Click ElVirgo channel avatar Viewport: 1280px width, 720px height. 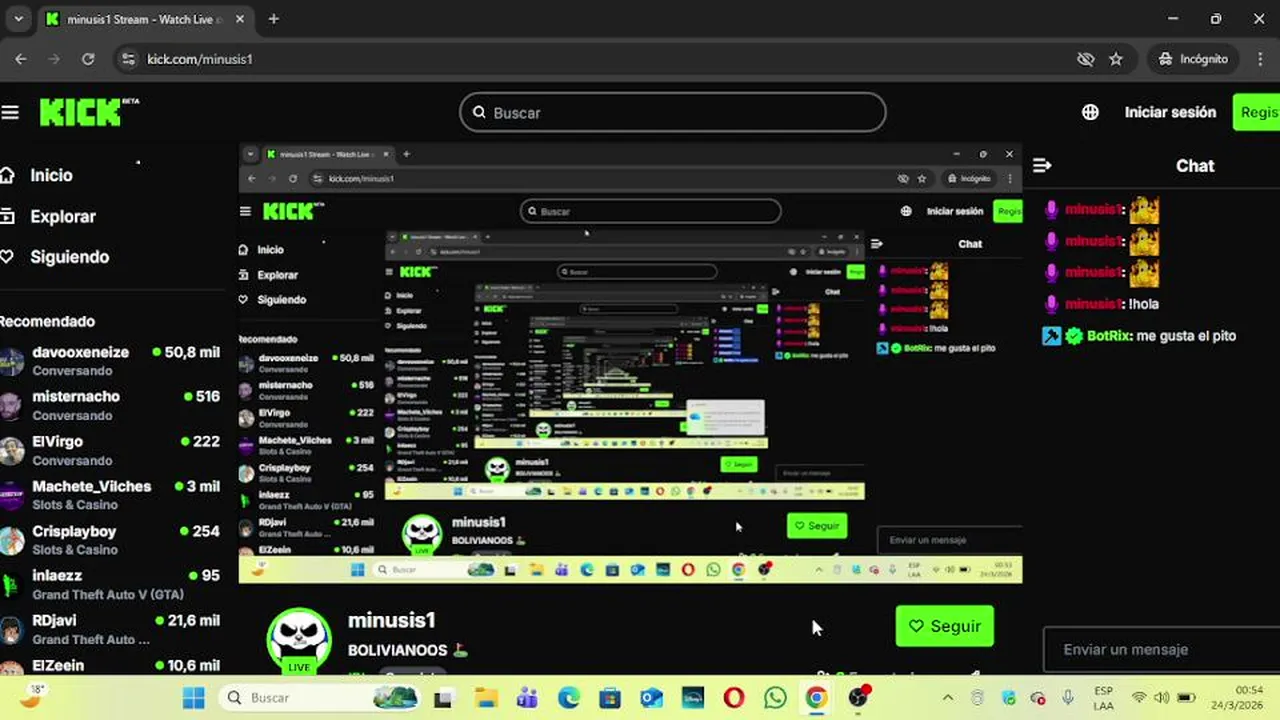click(10, 450)
